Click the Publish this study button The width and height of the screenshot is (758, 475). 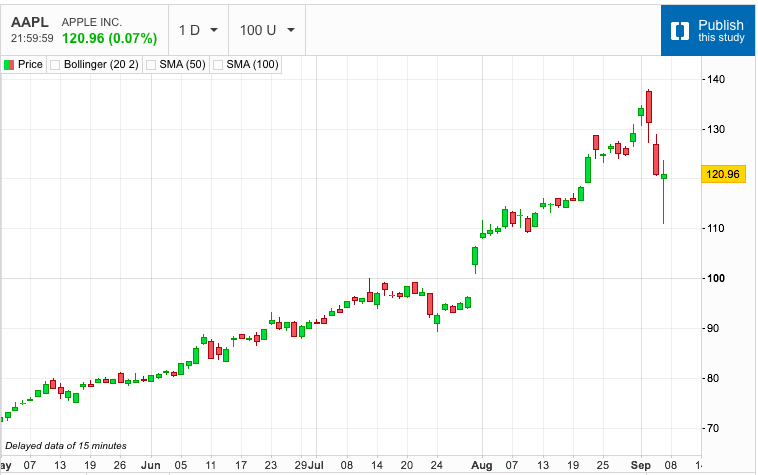point(708,30)
